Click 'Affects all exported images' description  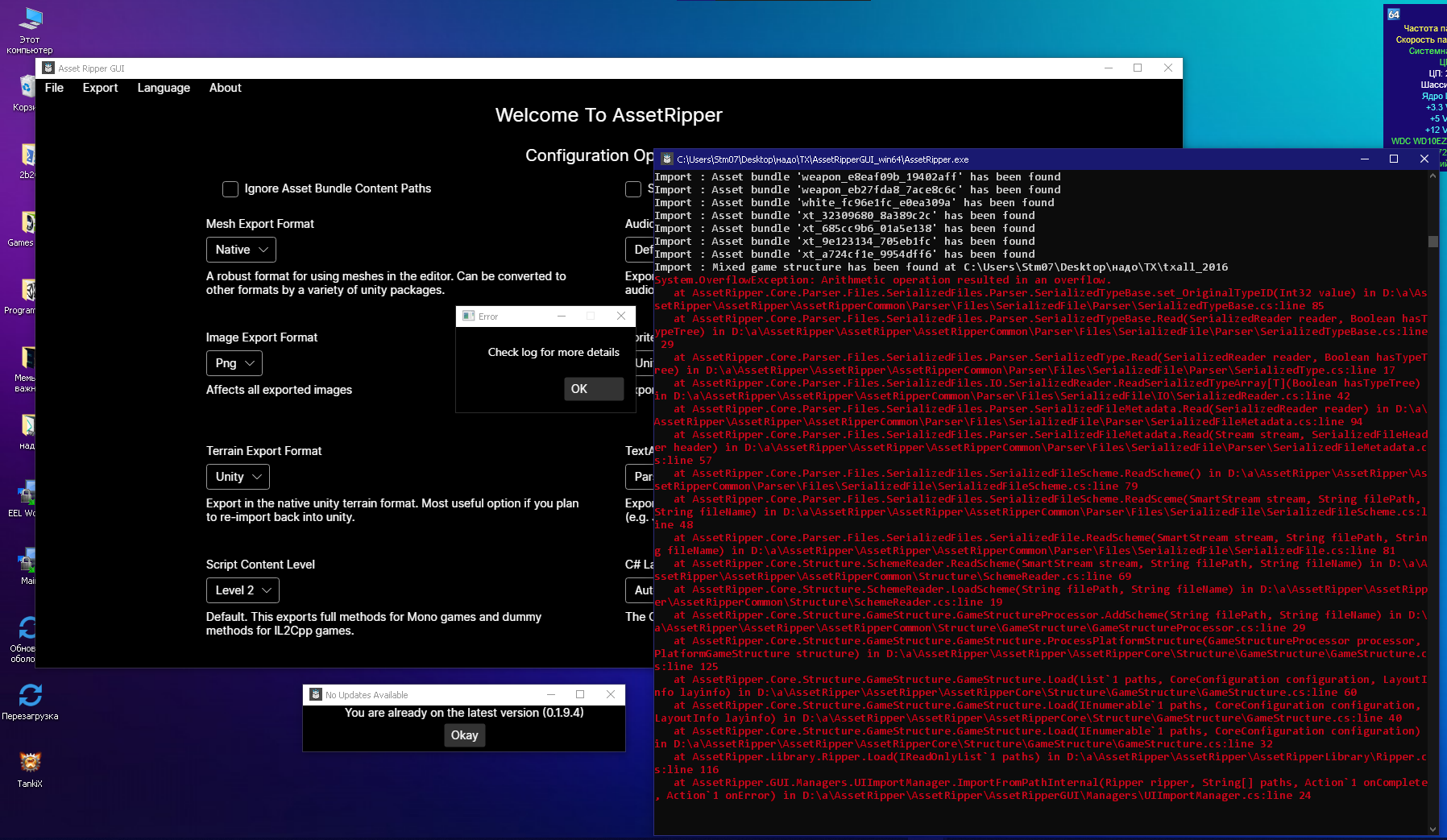coord(279,390)
